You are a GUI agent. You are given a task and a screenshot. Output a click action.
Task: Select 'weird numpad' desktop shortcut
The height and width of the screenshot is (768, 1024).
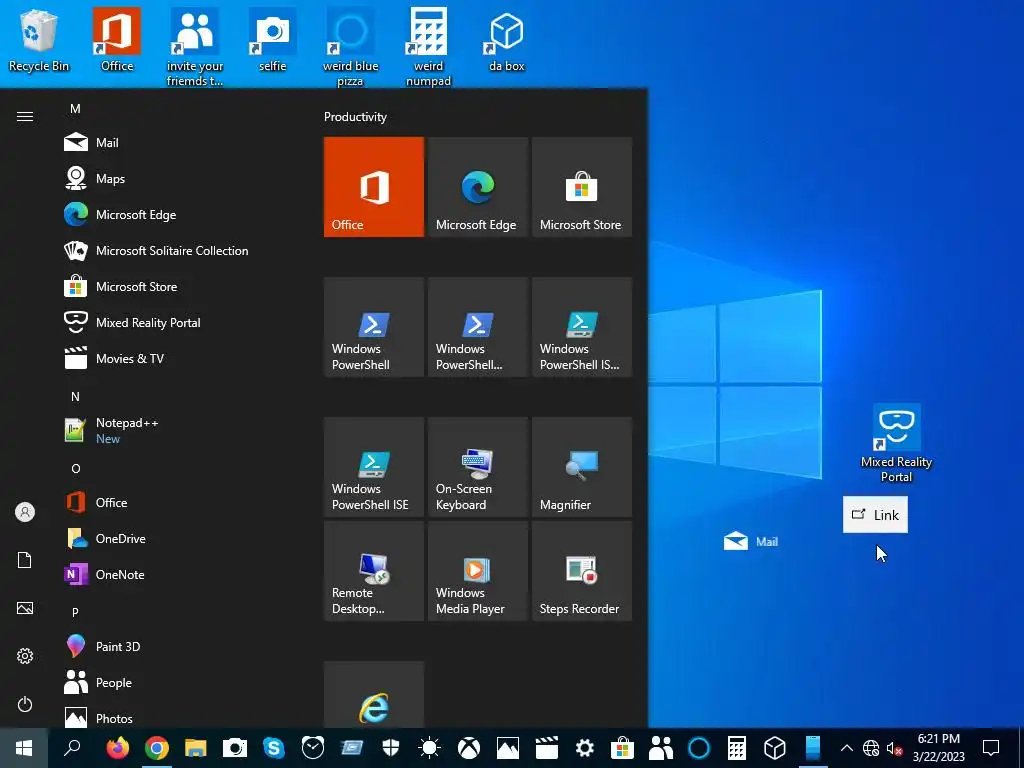click(428, 47)
